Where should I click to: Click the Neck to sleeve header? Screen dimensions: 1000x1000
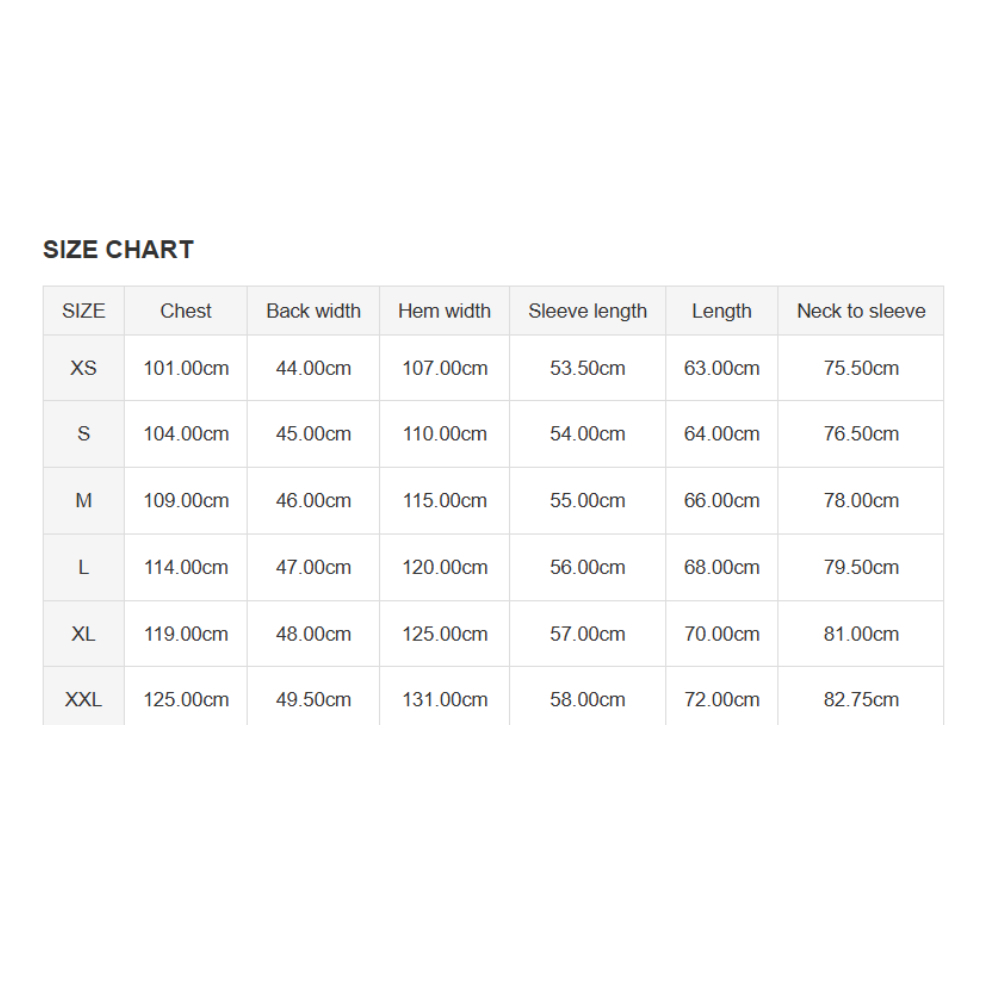861,311
